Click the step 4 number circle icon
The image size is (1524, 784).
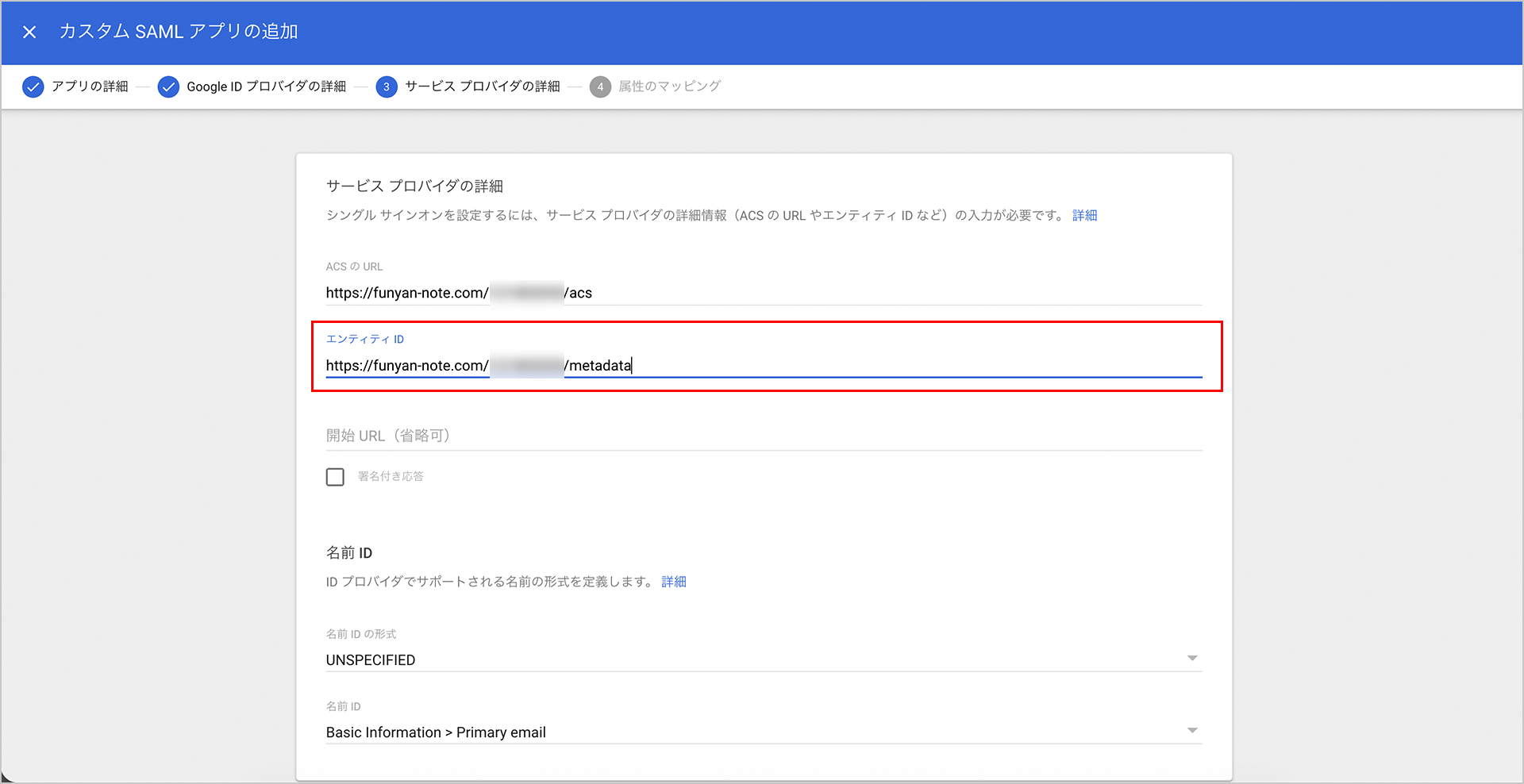[x=600, y=86]
